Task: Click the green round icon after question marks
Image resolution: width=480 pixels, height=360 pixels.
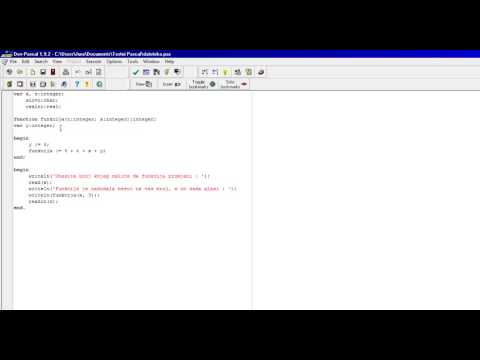Action: coord(99,84)
